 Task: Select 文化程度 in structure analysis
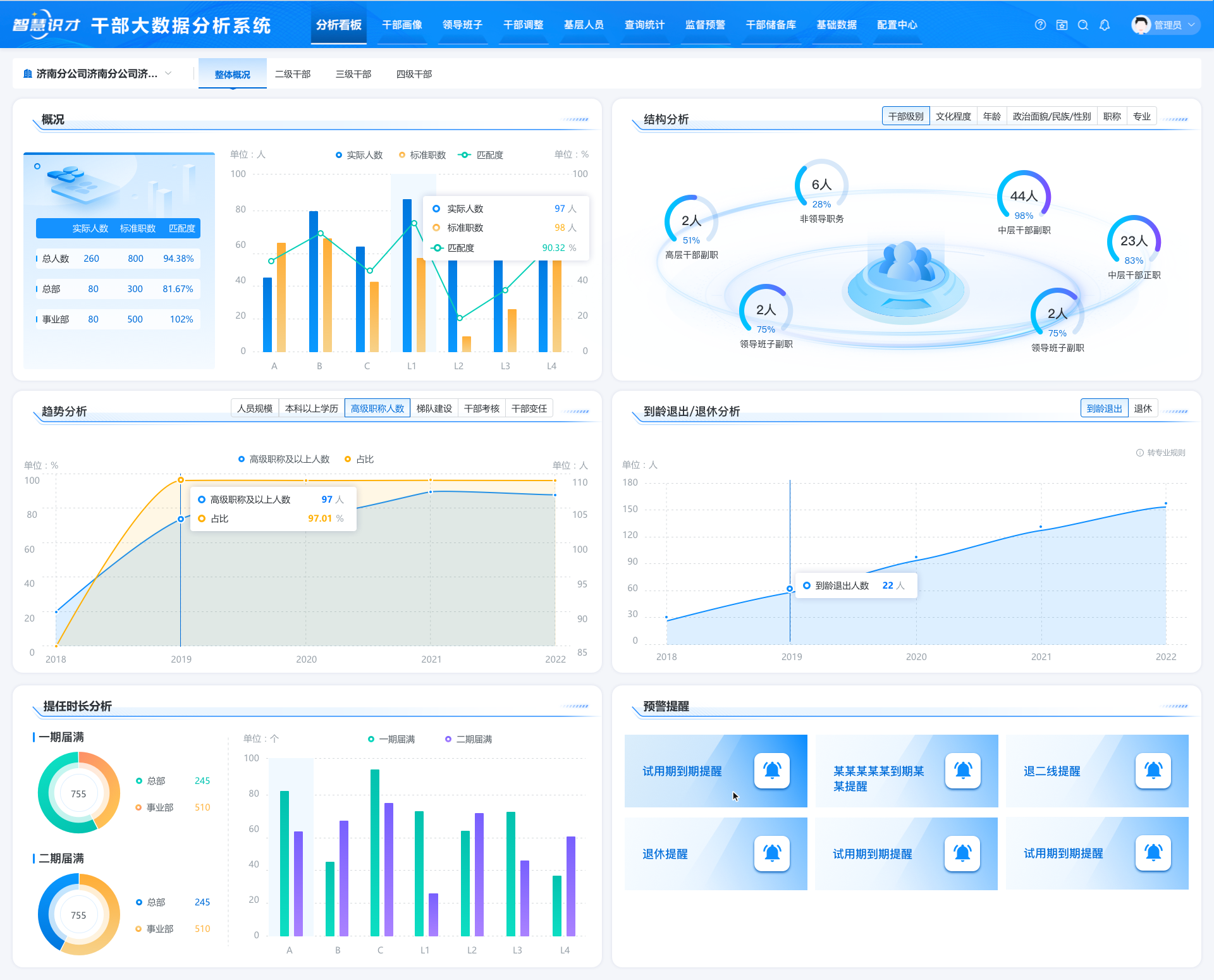click(x=953, y=116)
